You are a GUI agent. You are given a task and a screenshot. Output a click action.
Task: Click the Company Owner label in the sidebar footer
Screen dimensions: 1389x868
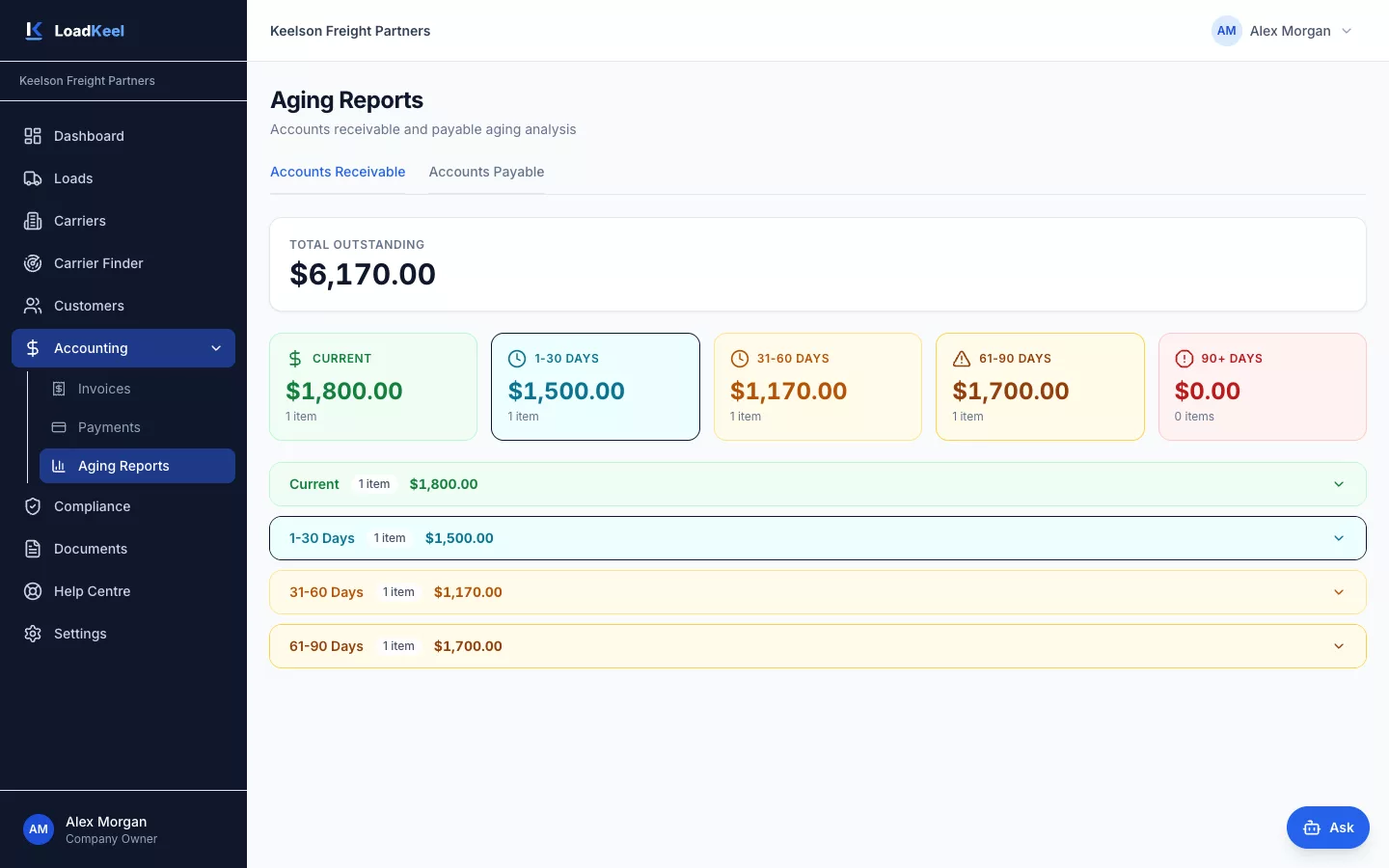click(x=111, y=839)
